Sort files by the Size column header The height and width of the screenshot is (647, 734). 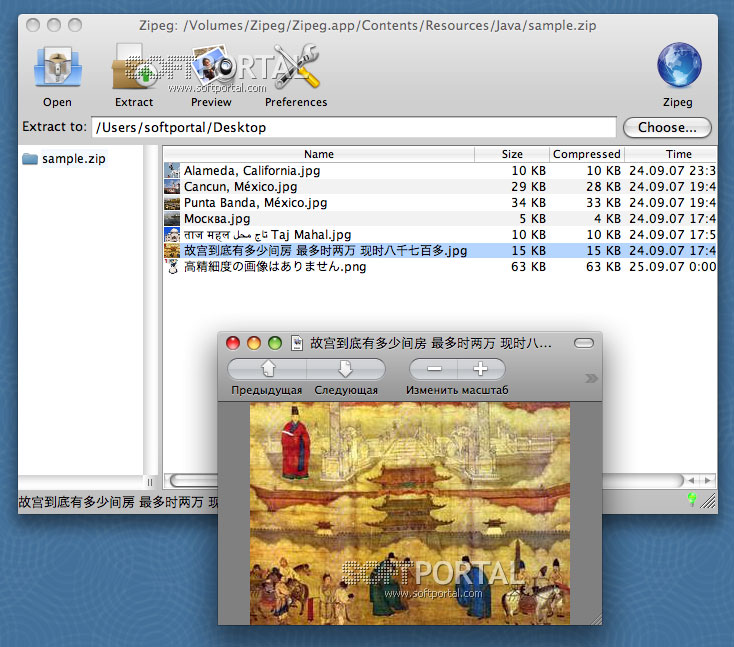[x=512, y=154]
